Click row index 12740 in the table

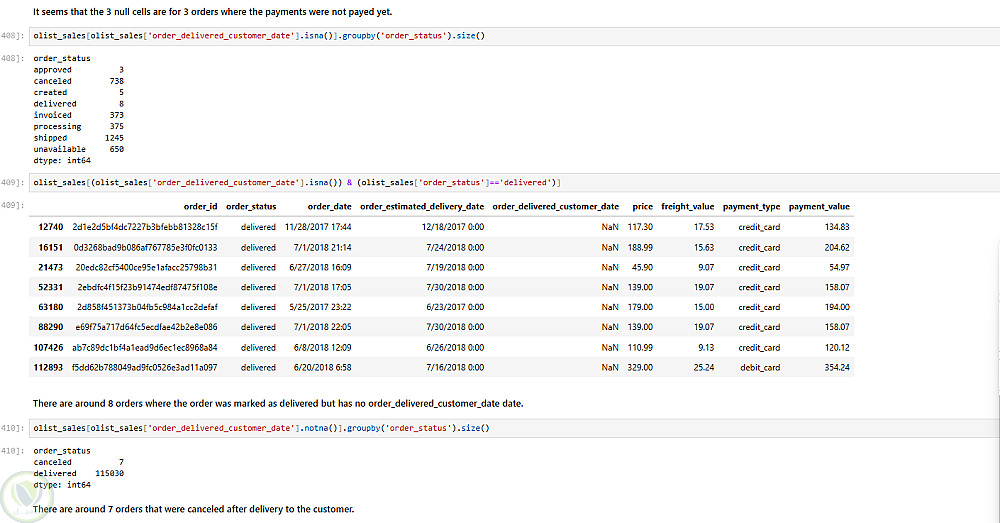(x=50, y=227)
